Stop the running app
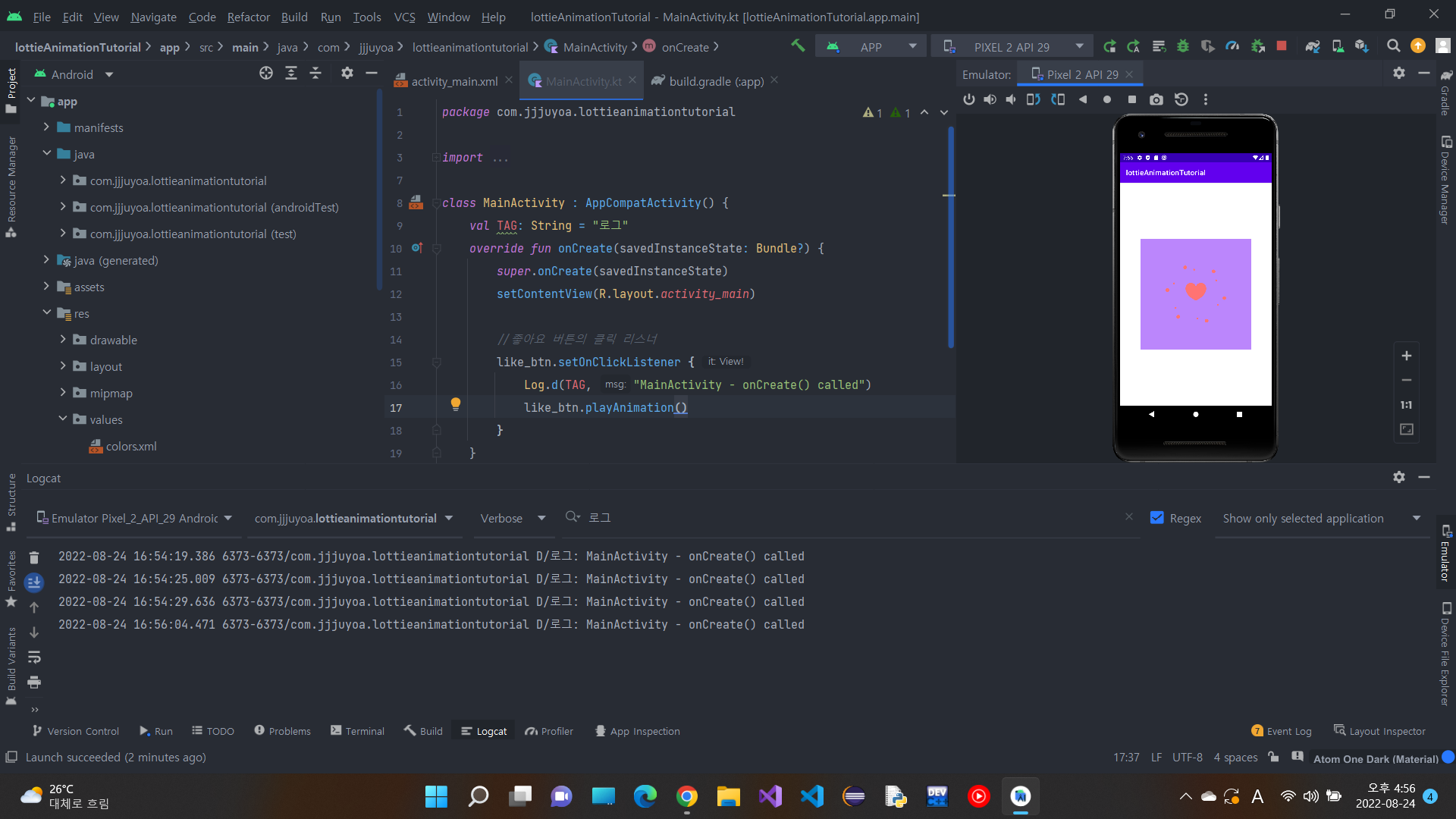The image size is (1456, 819). point(1282,46)
